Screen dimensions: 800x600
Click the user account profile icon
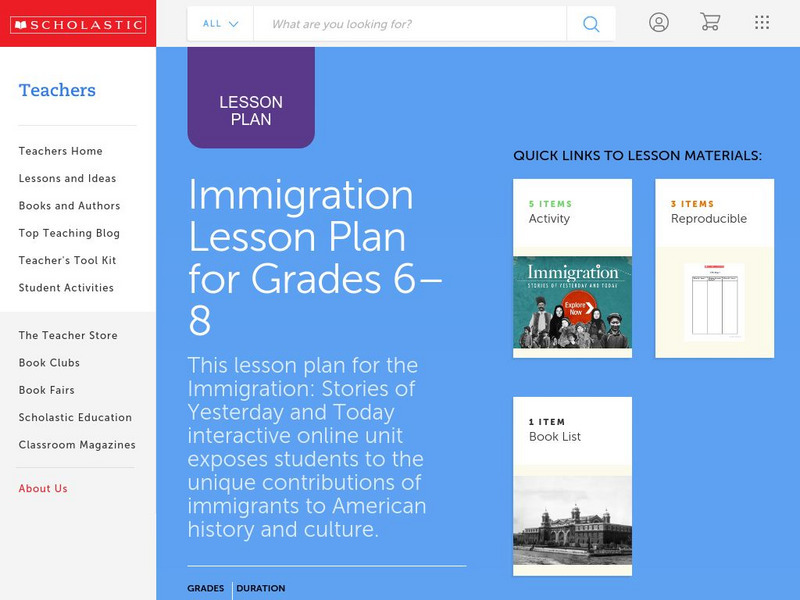coord(659,23)
